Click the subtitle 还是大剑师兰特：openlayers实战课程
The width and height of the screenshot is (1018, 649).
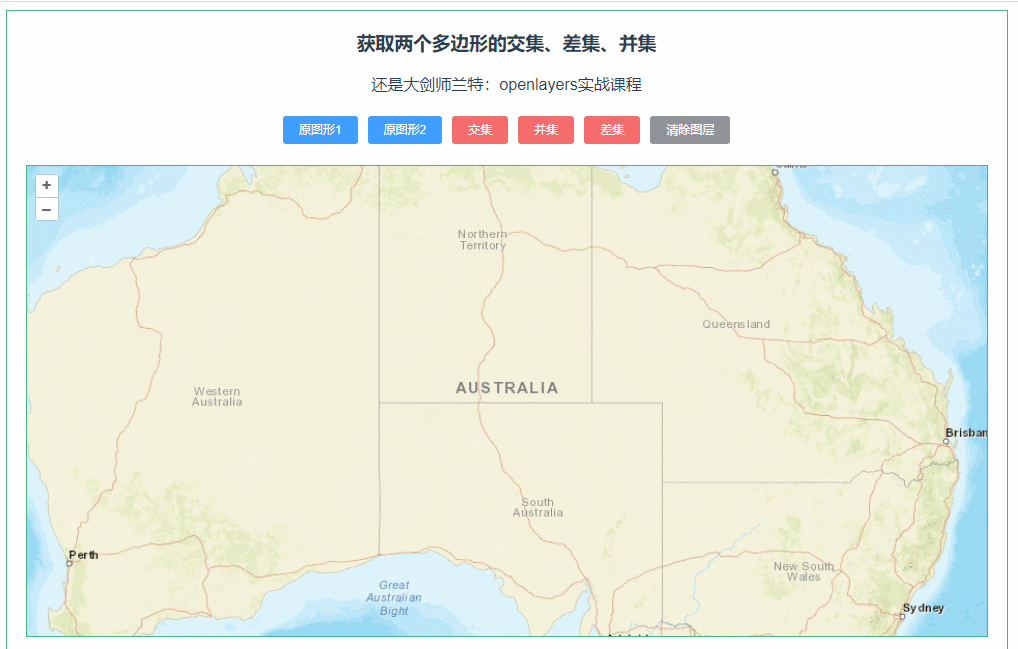coord(506,84)
